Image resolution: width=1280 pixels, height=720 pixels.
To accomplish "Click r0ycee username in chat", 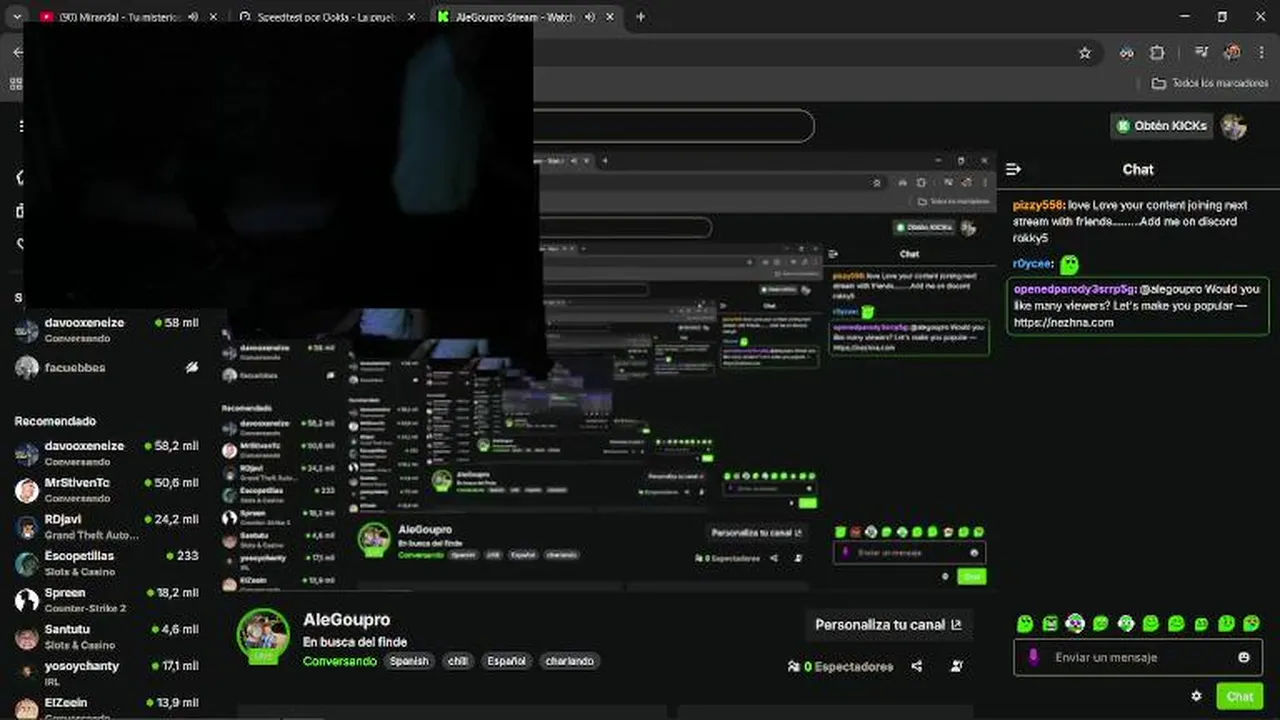I will (1032, 264).
